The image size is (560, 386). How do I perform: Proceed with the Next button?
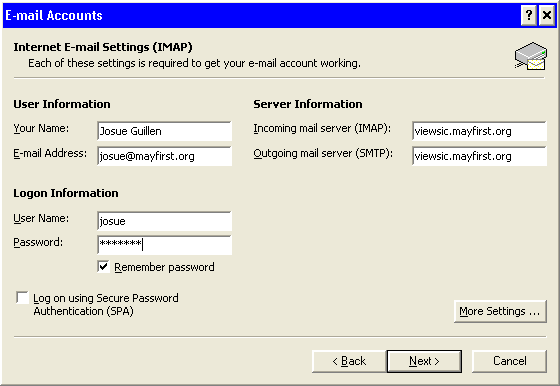pyautogui.click(x=424, y=361)
